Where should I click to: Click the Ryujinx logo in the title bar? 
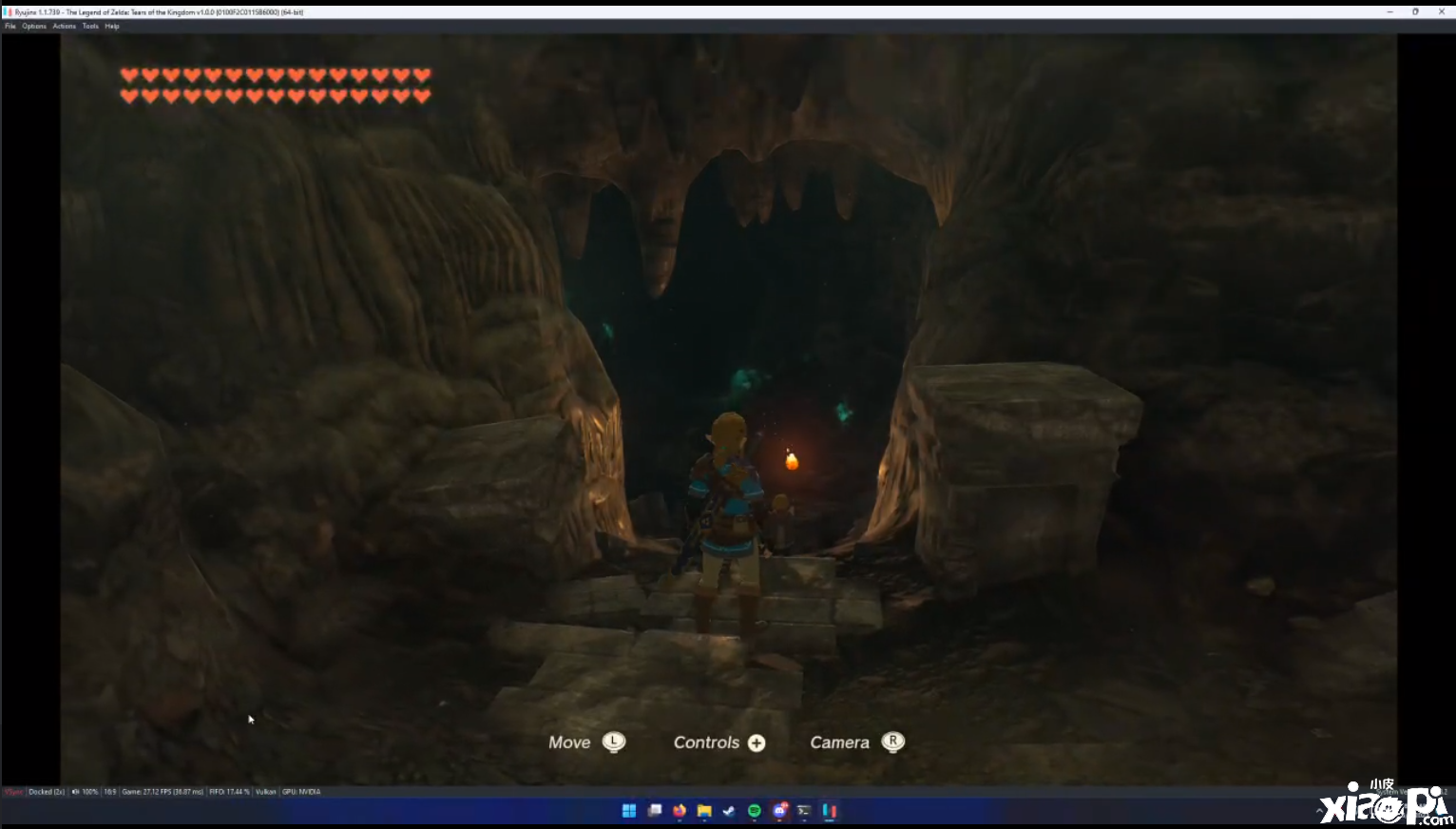pos(9,12)
